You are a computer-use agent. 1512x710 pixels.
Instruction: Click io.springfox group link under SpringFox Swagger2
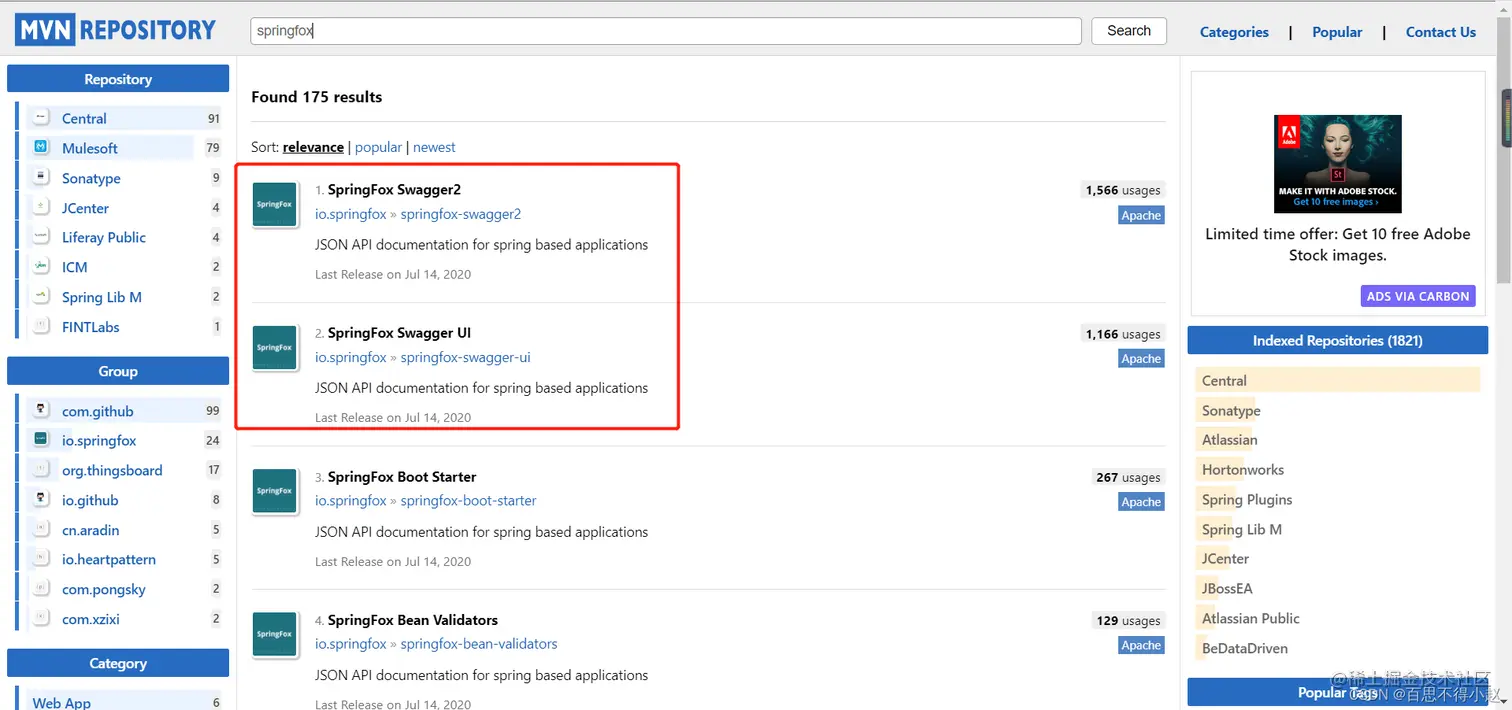click(351, 214)
